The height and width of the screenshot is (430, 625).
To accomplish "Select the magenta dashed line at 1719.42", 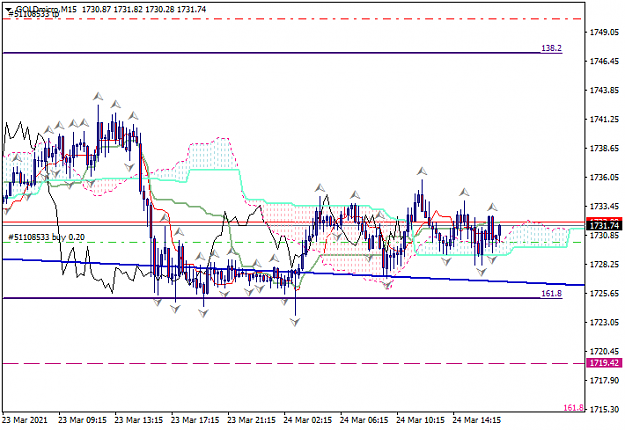I will click(x=293, y=363).
